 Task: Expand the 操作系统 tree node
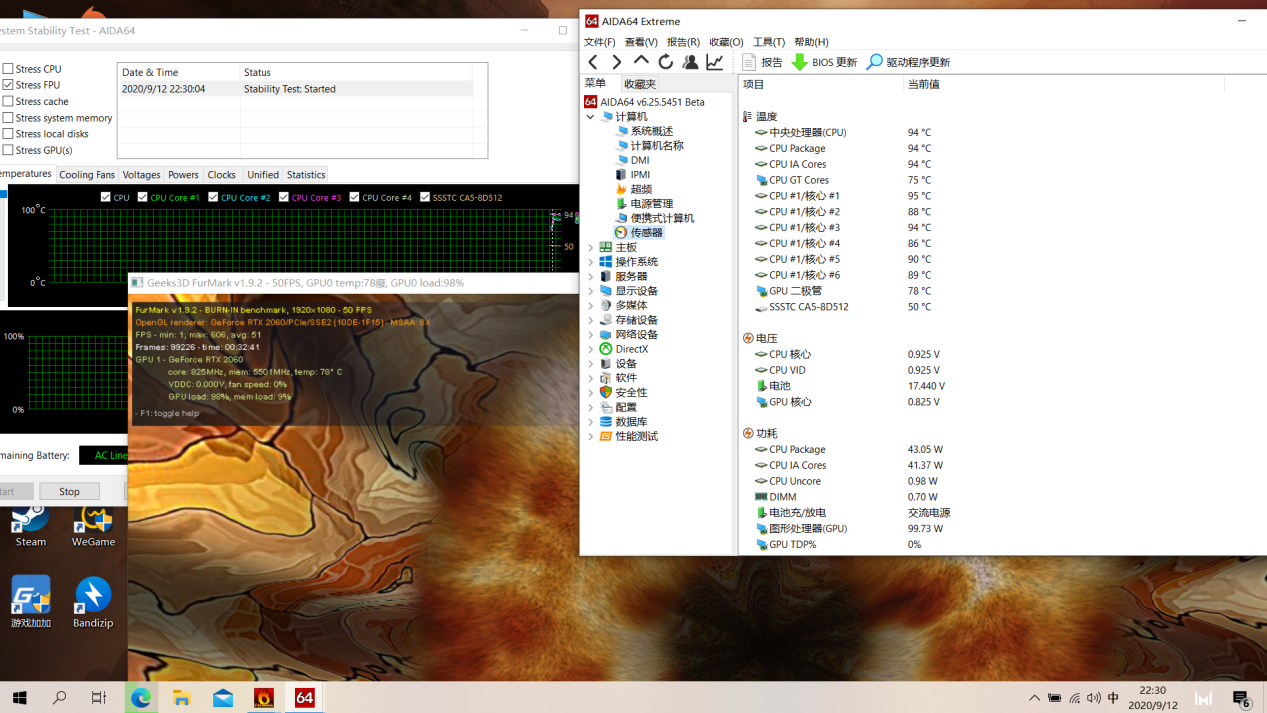click(590, 262)
